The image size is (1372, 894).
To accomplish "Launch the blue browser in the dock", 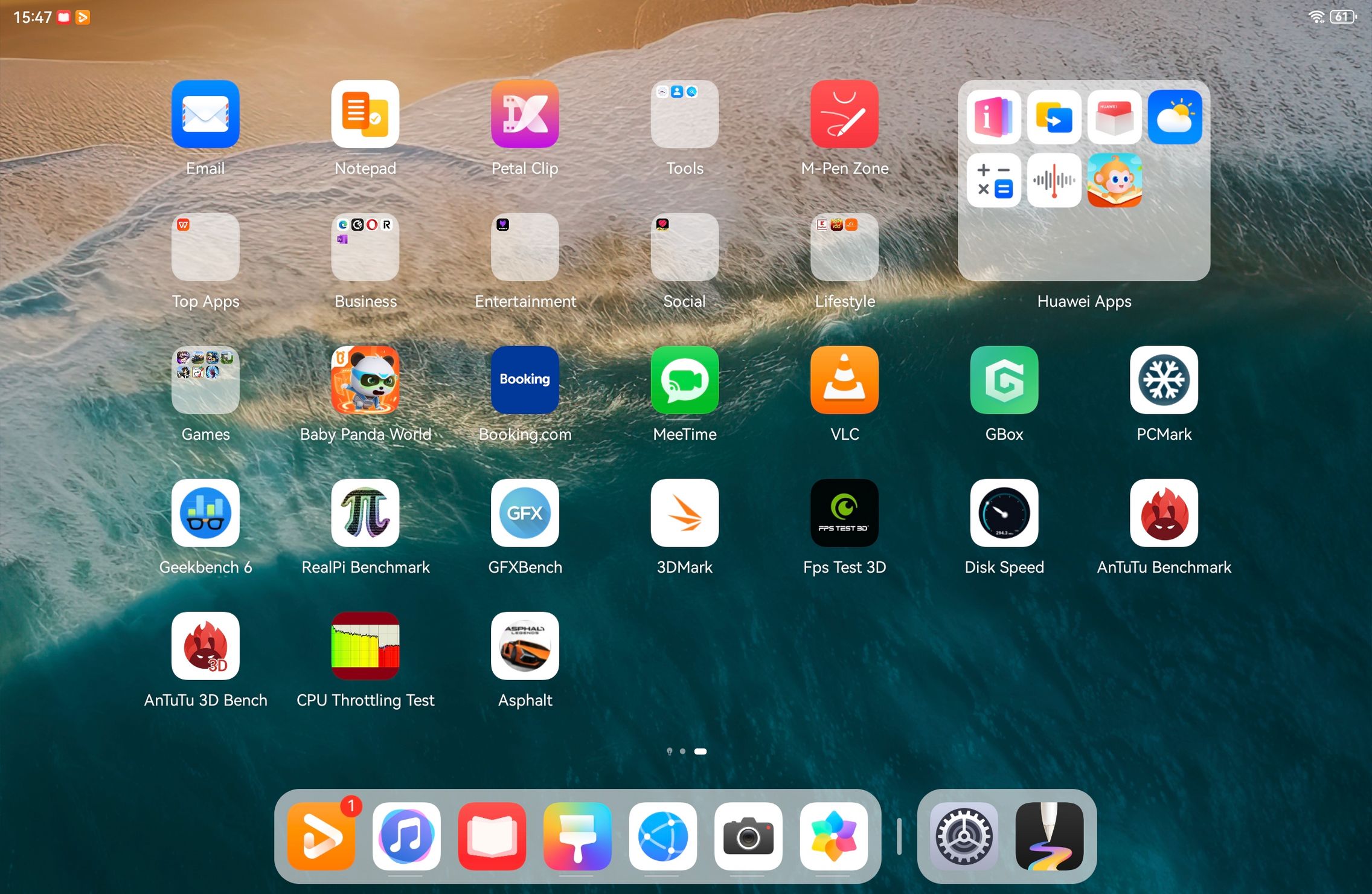I will click(663, 837).
